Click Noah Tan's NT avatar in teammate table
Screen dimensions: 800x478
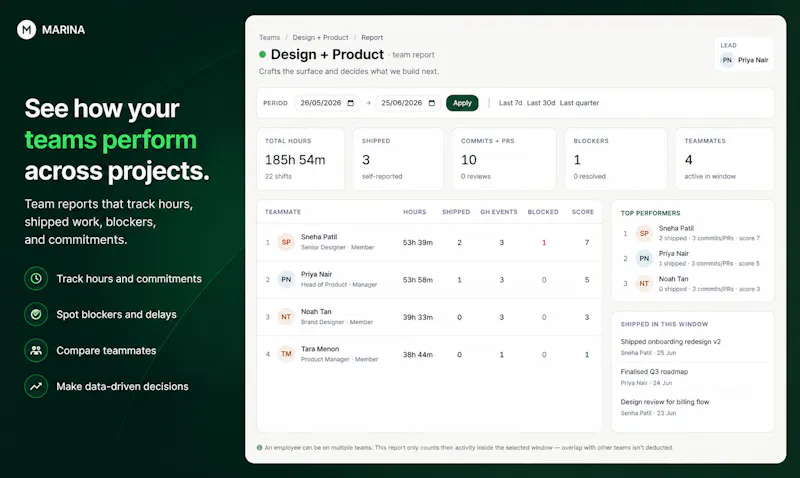tap(286, 317)
